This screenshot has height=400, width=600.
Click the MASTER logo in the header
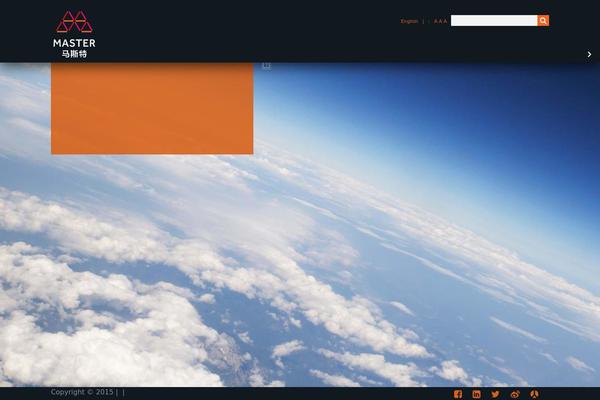coord(74,34)
